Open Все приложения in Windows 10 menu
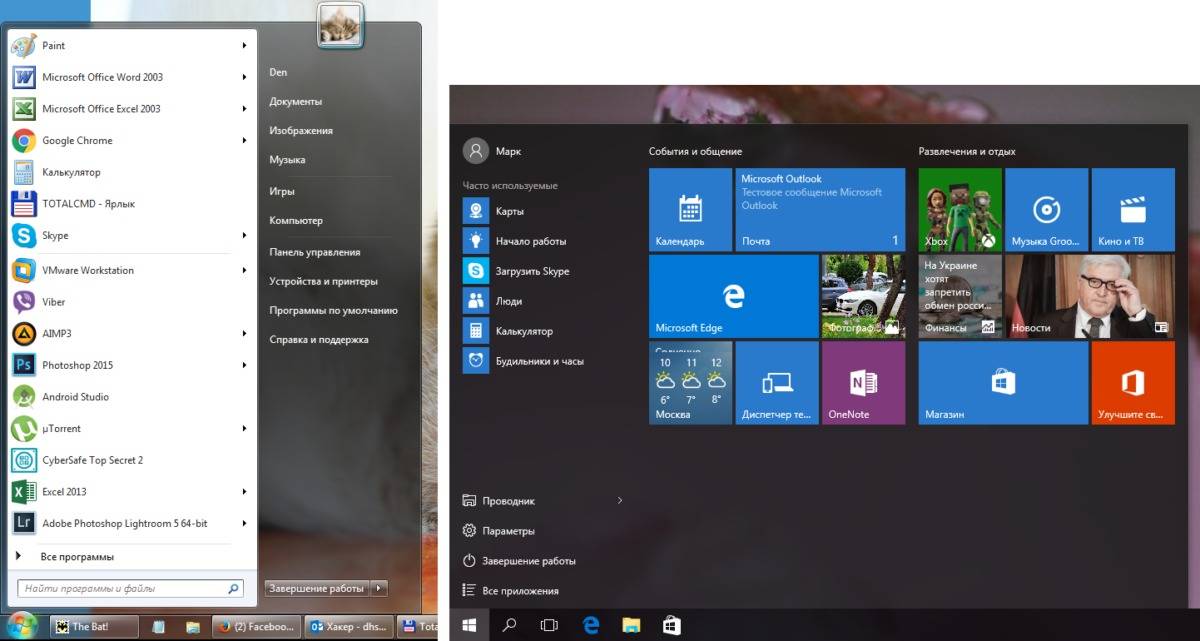Screen dimensions: 1200x641 click(523, 591)
